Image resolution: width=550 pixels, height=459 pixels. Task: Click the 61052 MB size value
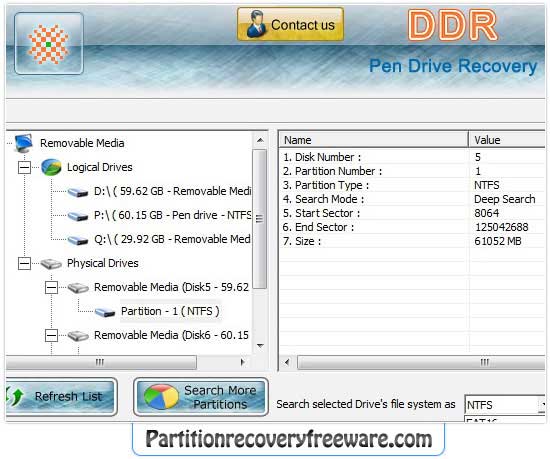click(x=498, y=241)
